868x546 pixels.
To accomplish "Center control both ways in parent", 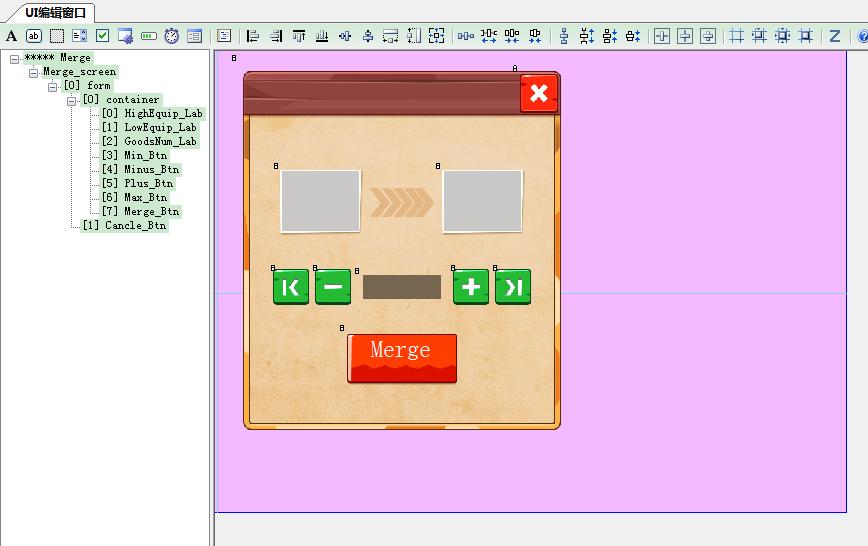I will tap(708, 36).
